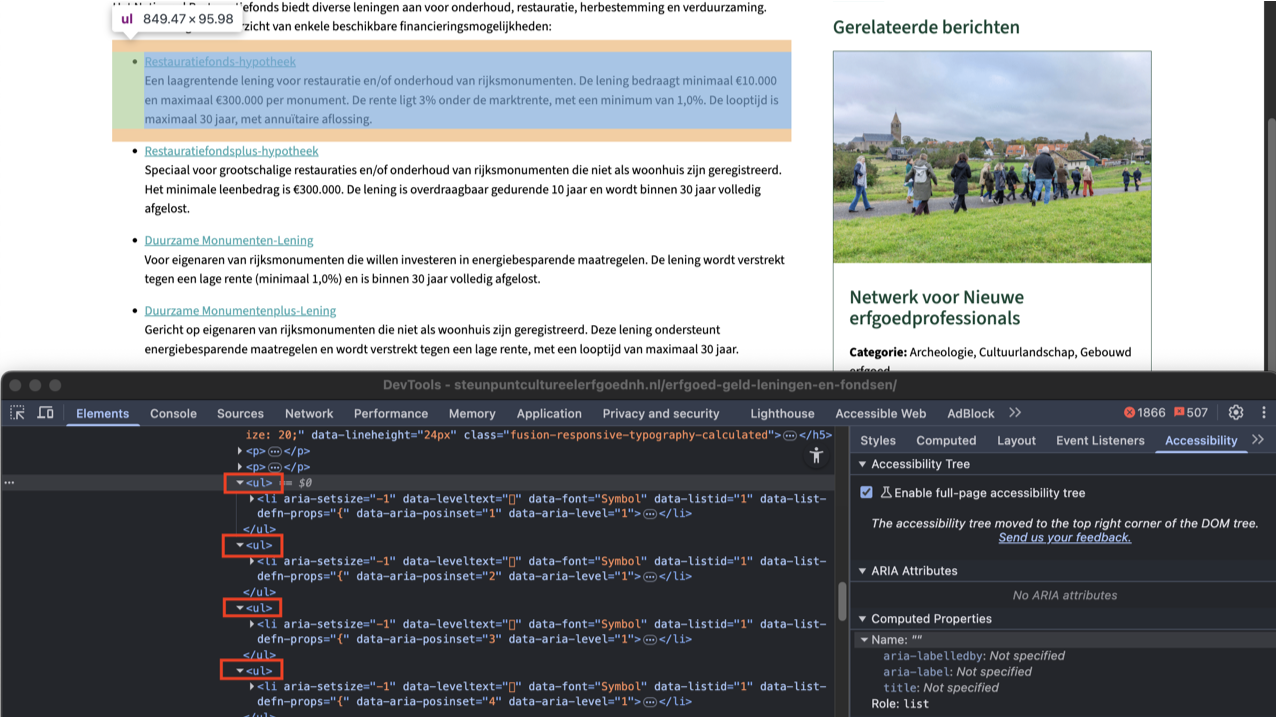Uncheck Enable full-page accessibility tree
The width and height of the screenshot is (1277, 717).
pos(867,493)
